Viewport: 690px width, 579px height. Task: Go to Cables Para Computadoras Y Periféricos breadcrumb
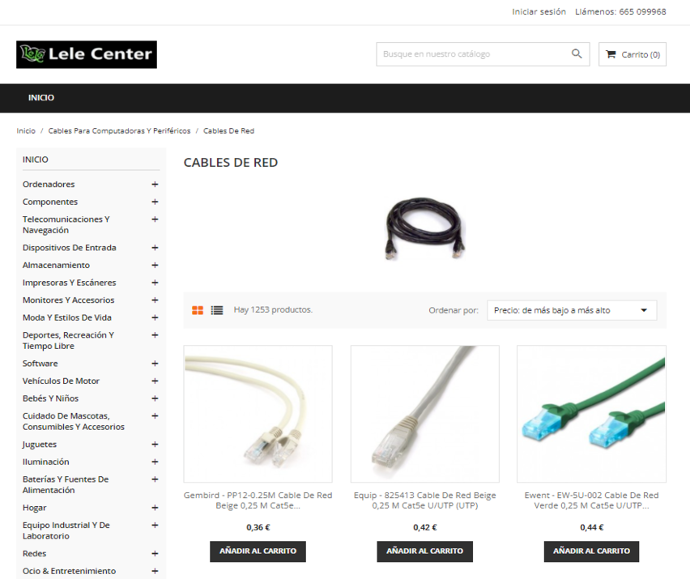point(119,131)
